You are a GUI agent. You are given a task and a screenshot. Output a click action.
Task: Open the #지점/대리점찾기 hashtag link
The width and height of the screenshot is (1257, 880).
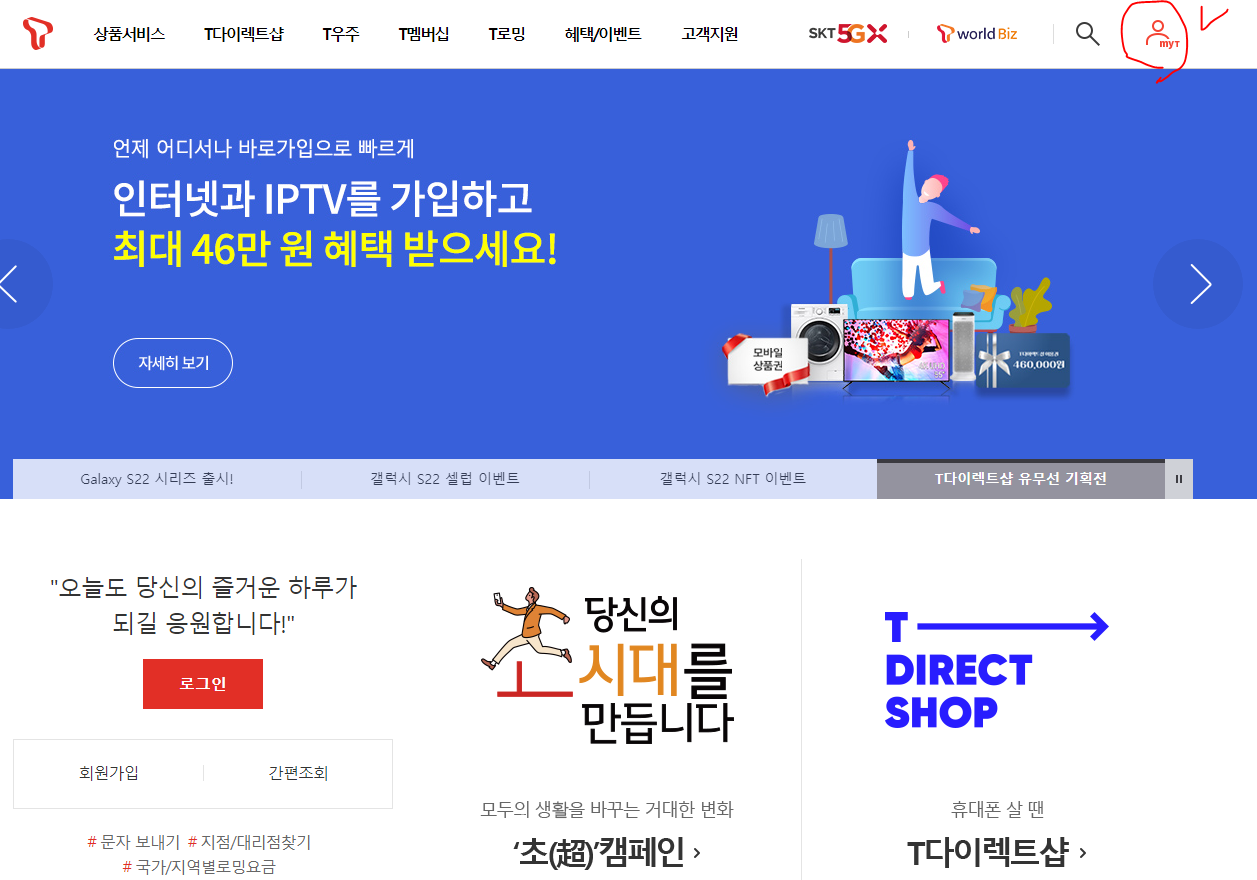click(x=249, y=843)
